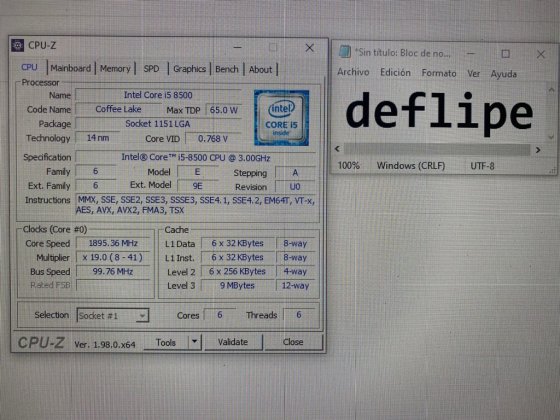This screenshot has height=420, width=560.
Task: Click the Level 3 '12-way' value
Action: 295,285
